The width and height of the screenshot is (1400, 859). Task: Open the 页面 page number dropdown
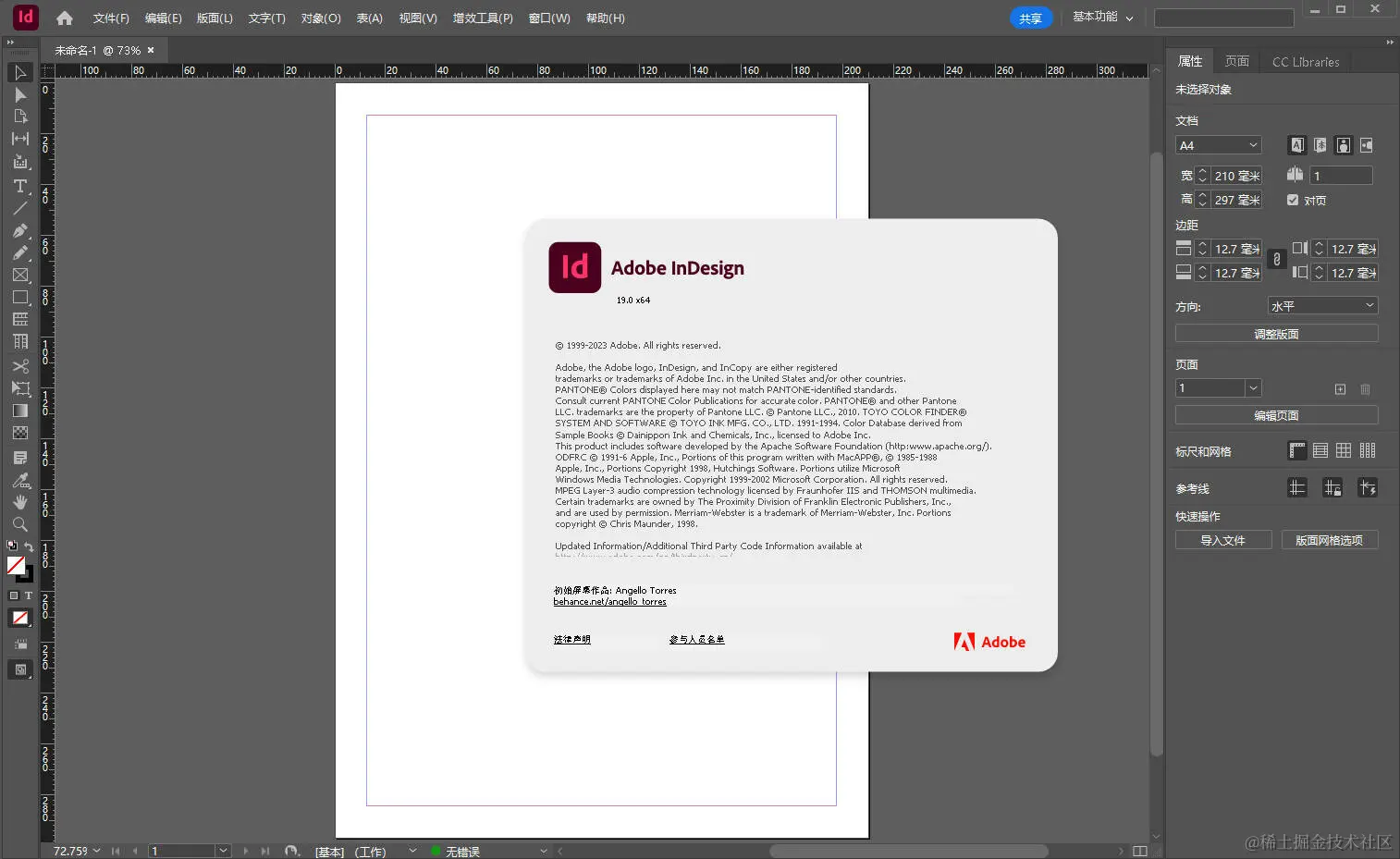pyautogui.click(x=1252, y=388)
